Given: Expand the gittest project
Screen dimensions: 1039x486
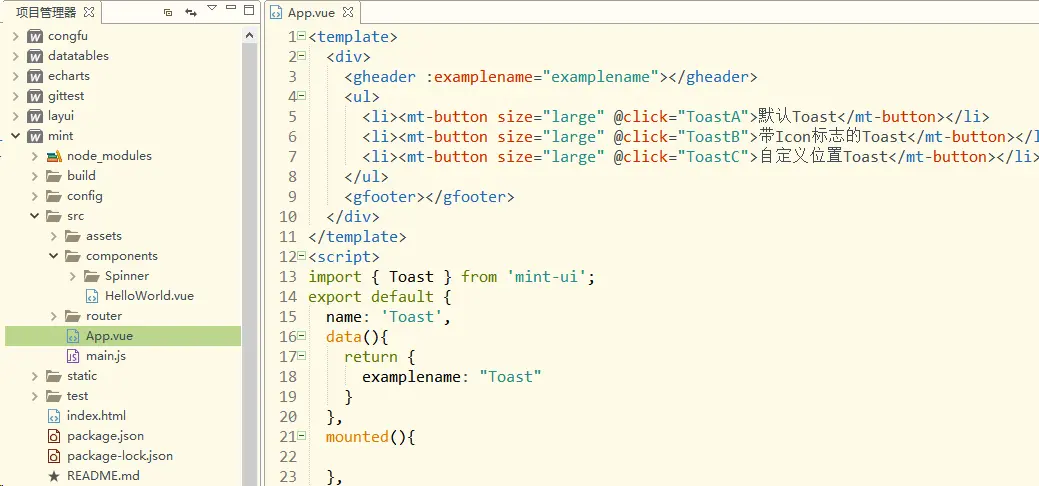Looking at the screenshot, I should pyautogui.click(x=15, y=96).
